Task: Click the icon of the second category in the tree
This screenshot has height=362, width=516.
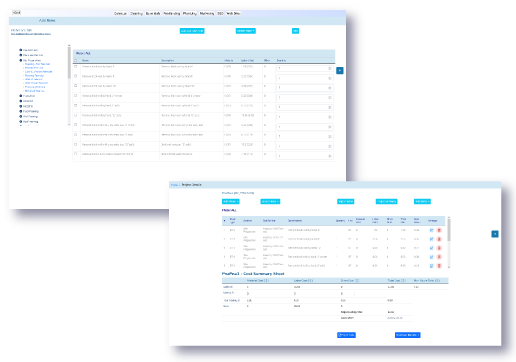Action: (x=21, y=55)
